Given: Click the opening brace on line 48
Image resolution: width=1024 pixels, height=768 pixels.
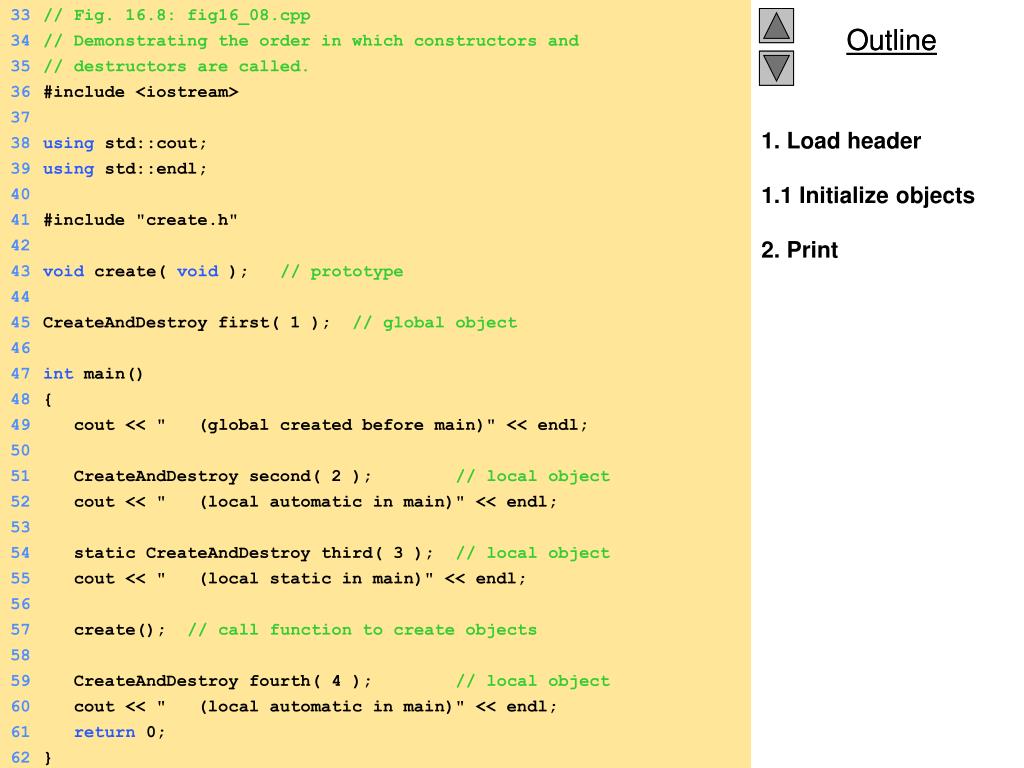Looking at the screenshot, I should pyautogui.click(x=48, y=400).
